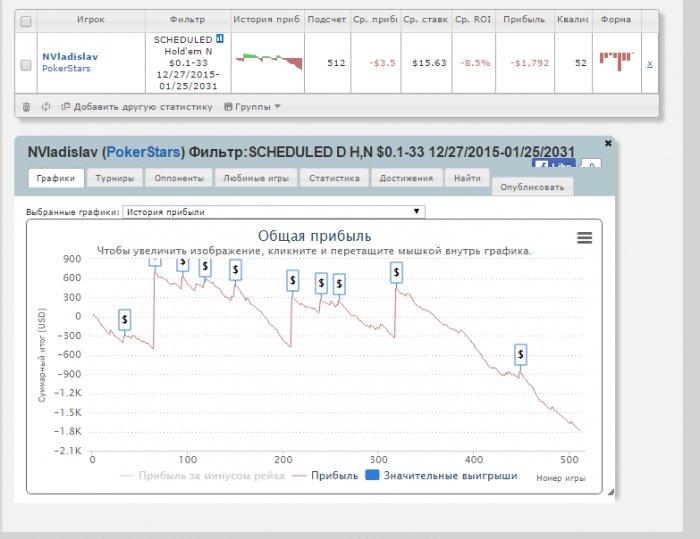This screenshot has height=539, width=700.
Task: Click the 512 count value
Action: tap(336, 63)
